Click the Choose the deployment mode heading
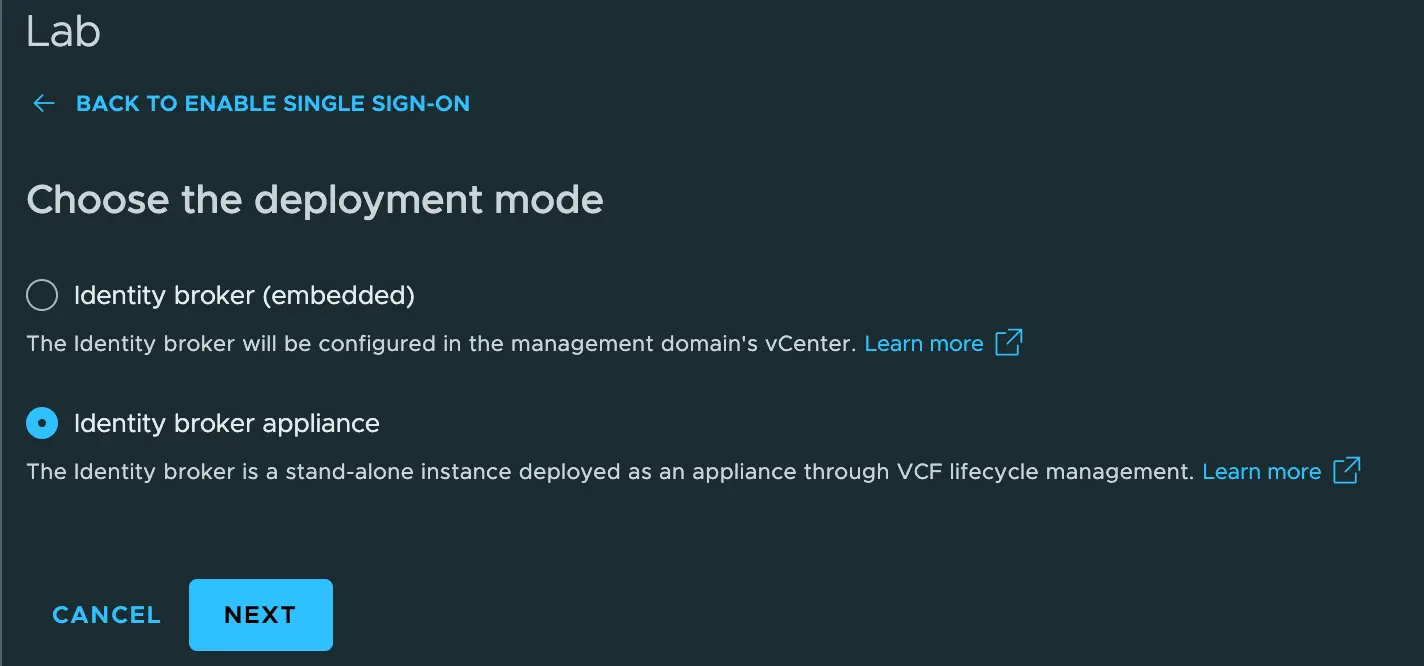This screenshot has height=666, width=1424. tap(315, 199)
